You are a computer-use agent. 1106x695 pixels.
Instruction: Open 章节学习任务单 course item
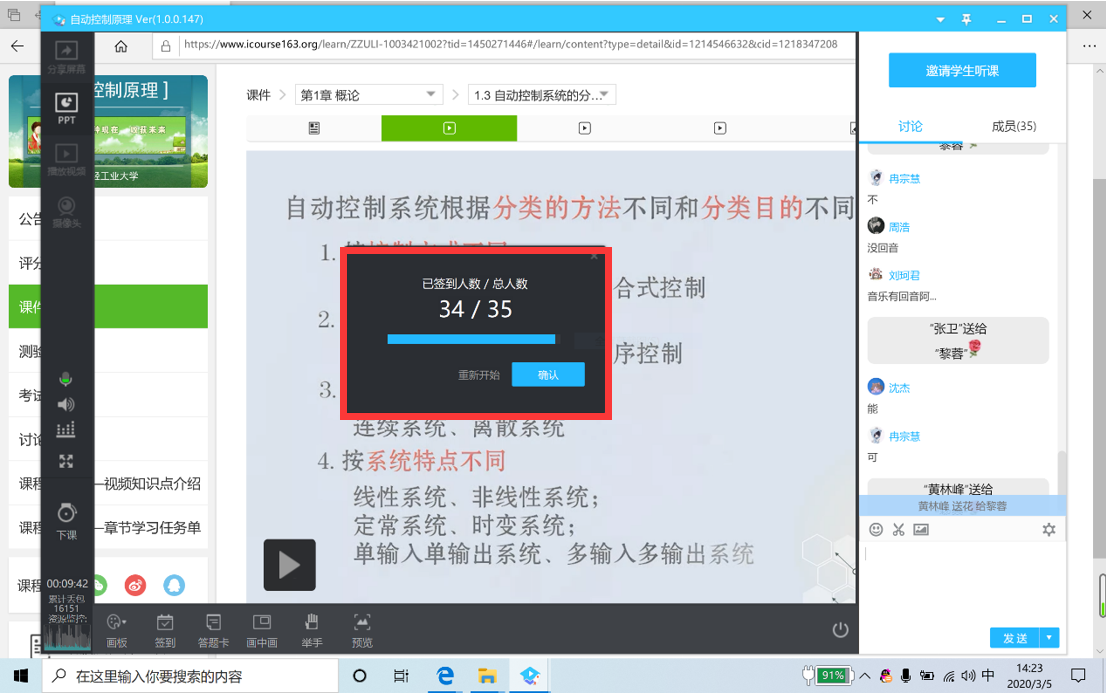pyautogui.click(x=152, y=527)
